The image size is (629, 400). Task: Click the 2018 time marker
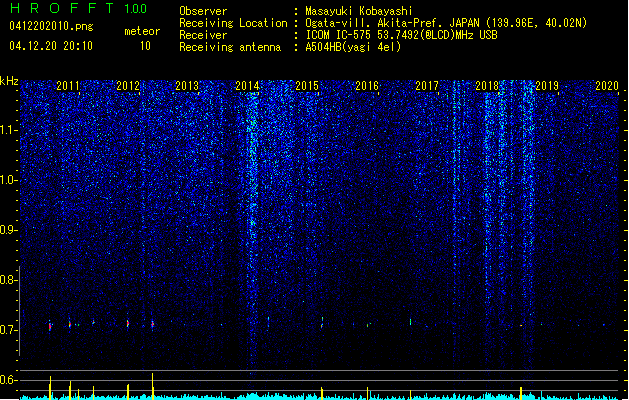[x=487, y=85]
